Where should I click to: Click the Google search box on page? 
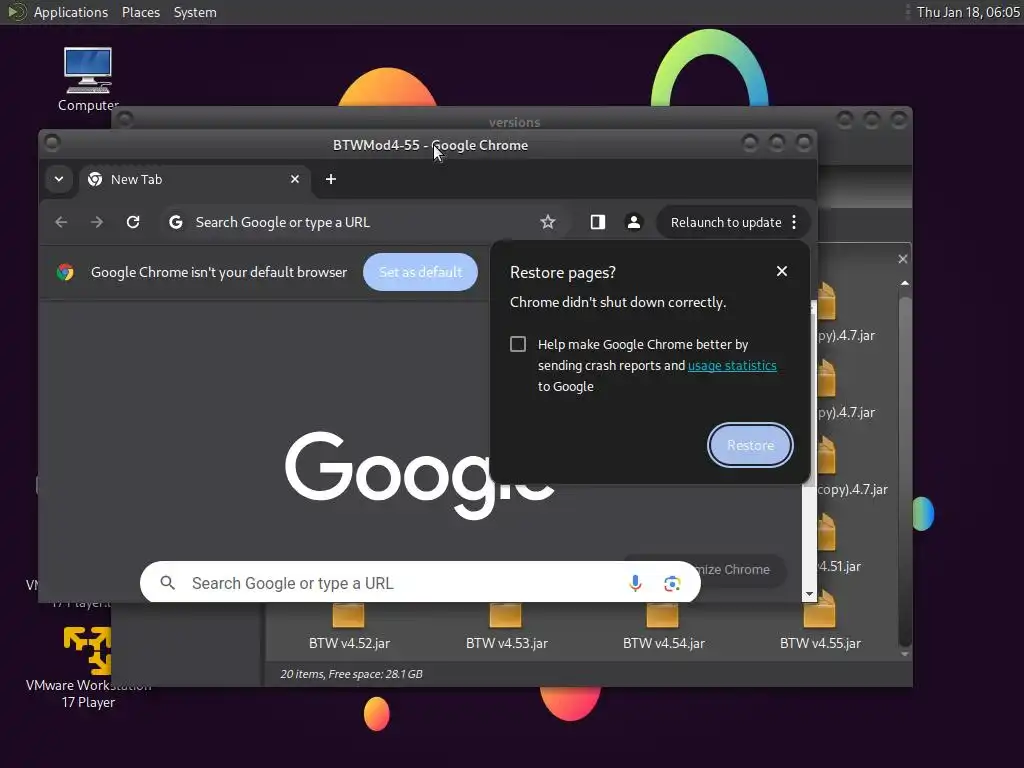[x=420, y=583]
